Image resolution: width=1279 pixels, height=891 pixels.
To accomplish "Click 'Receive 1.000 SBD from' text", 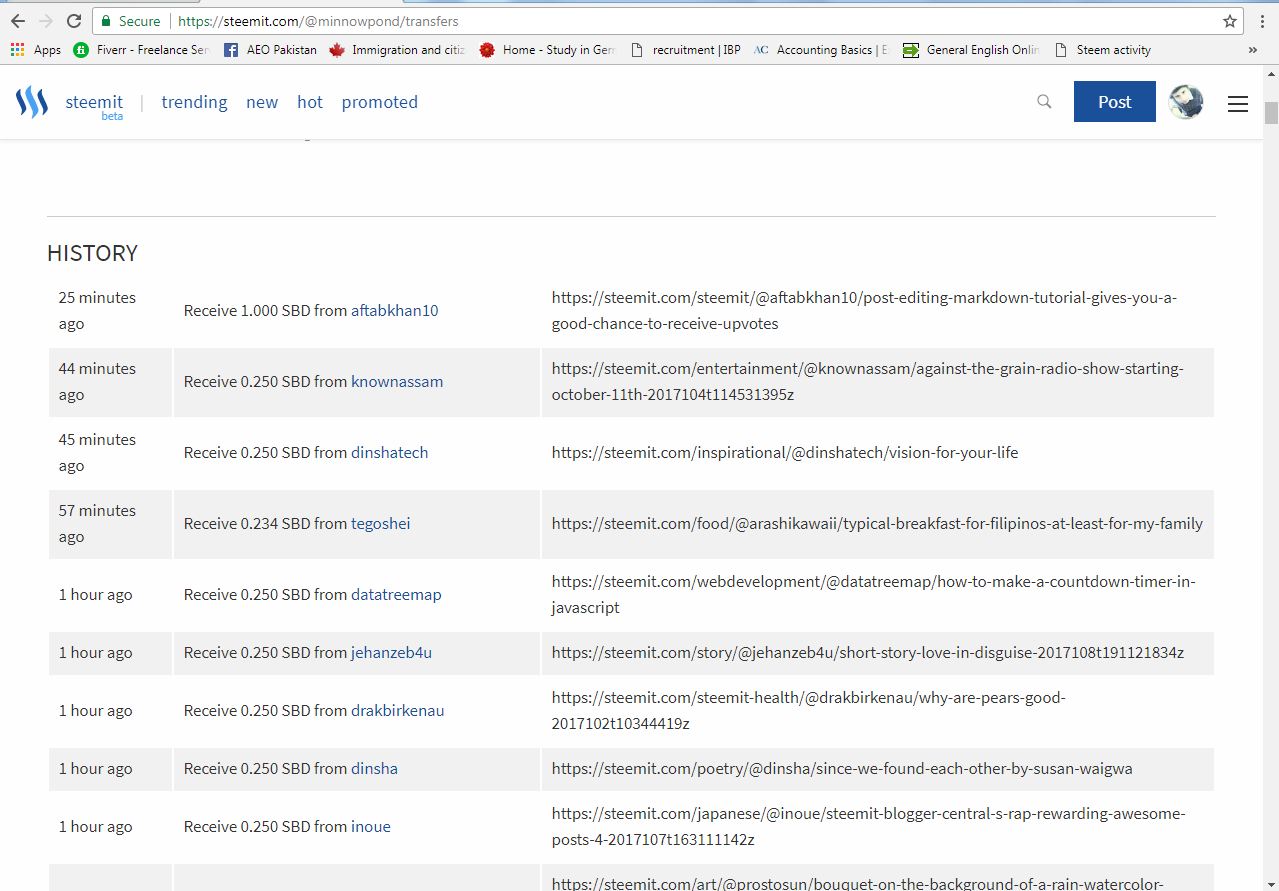I will click(265, 311).
